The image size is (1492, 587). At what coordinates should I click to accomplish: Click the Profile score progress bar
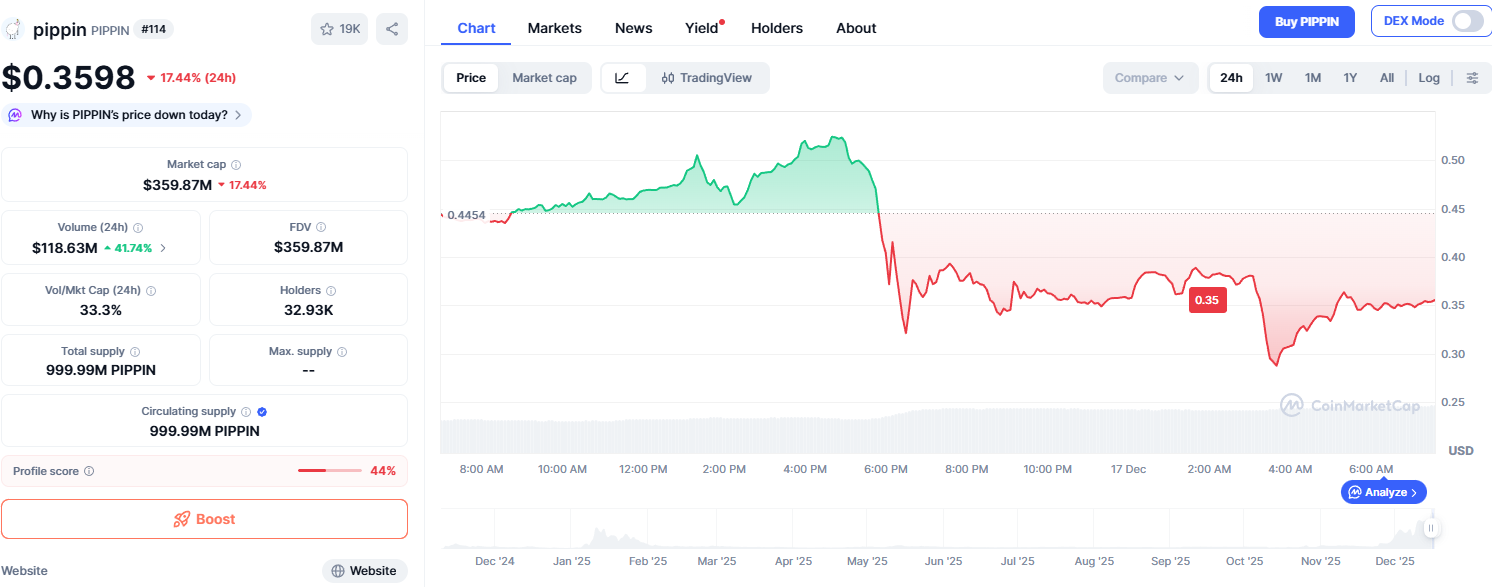[330, 470]
